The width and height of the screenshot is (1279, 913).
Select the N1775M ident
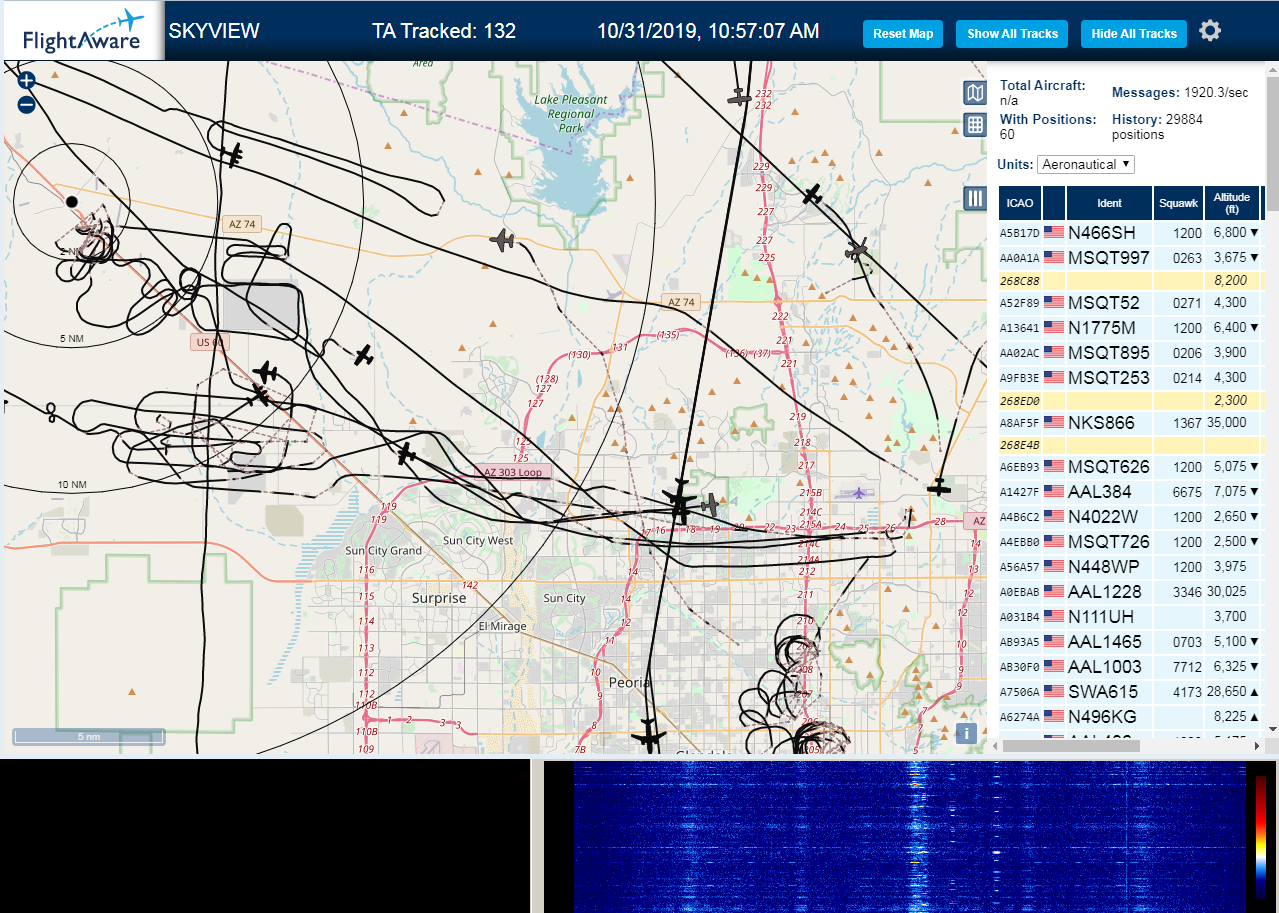click(1102, 327)
